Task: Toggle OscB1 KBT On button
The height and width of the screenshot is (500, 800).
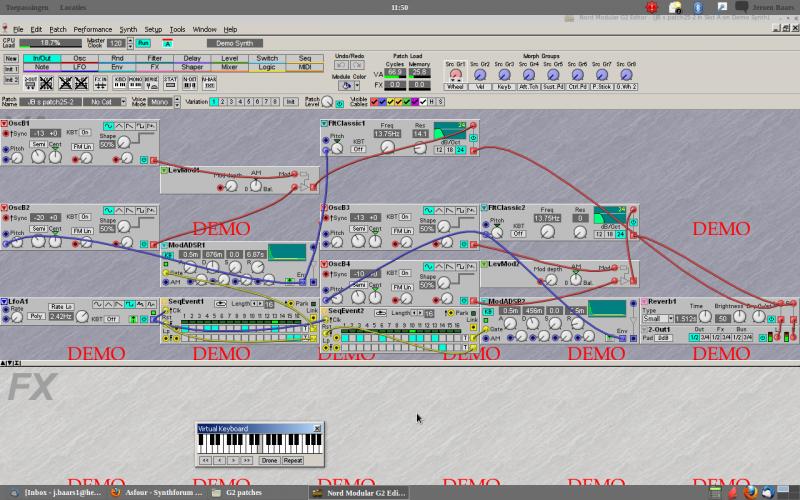Action: tap(85, 133)
